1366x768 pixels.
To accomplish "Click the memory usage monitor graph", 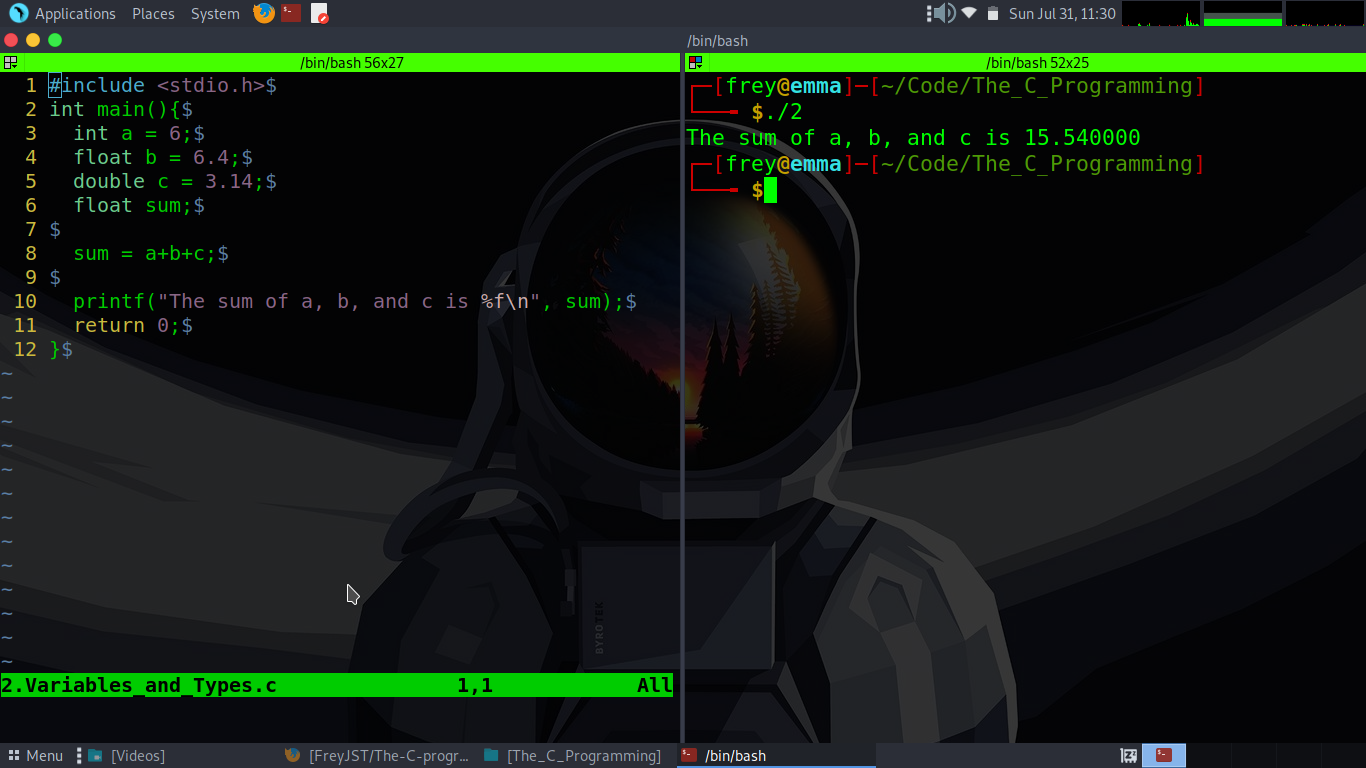I will click(1243, 13).
